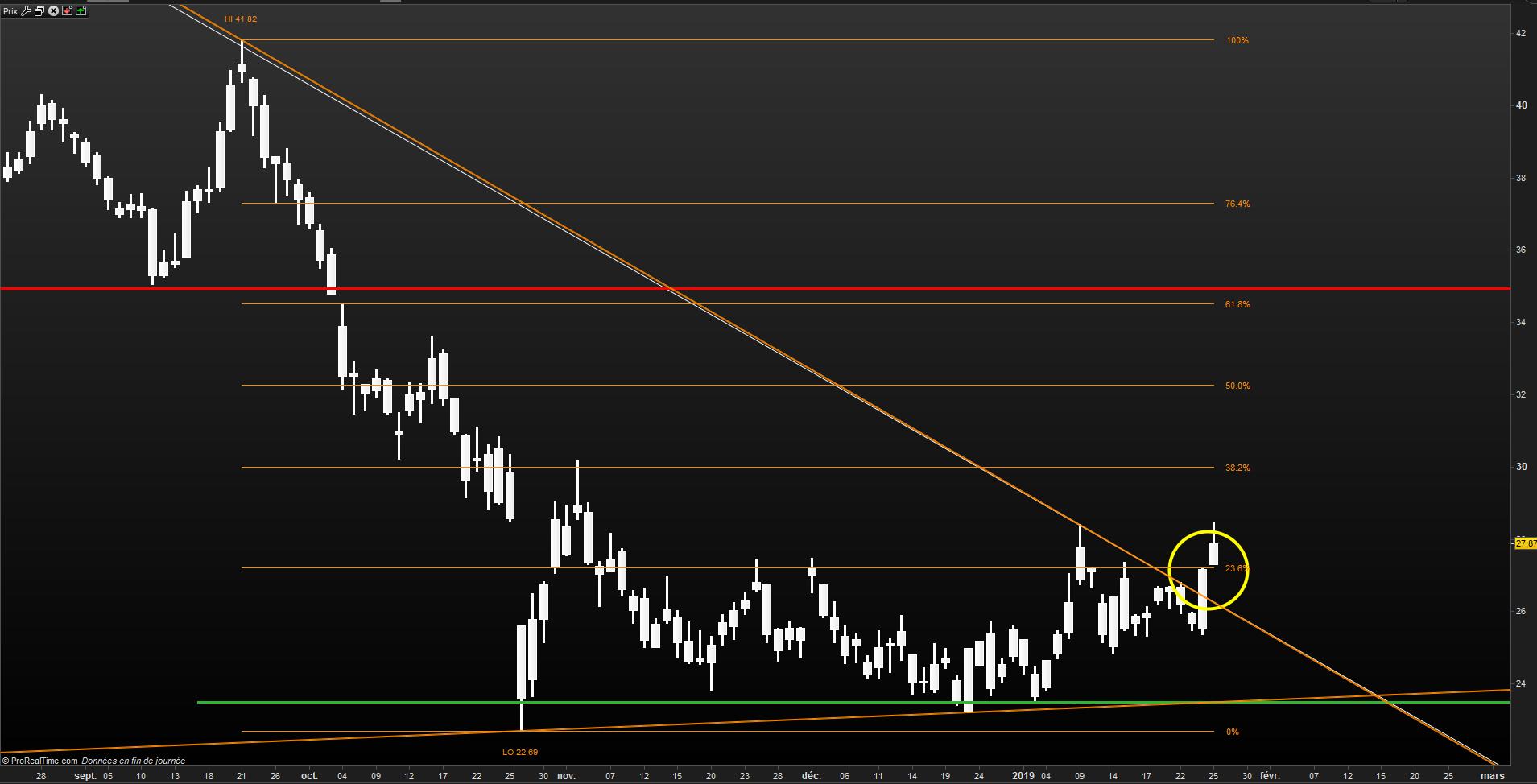This screenshot has height=784, width=1537.
Task: Click the duplicate windows icon beside the wrench
Action: click(x=39, y=11)
